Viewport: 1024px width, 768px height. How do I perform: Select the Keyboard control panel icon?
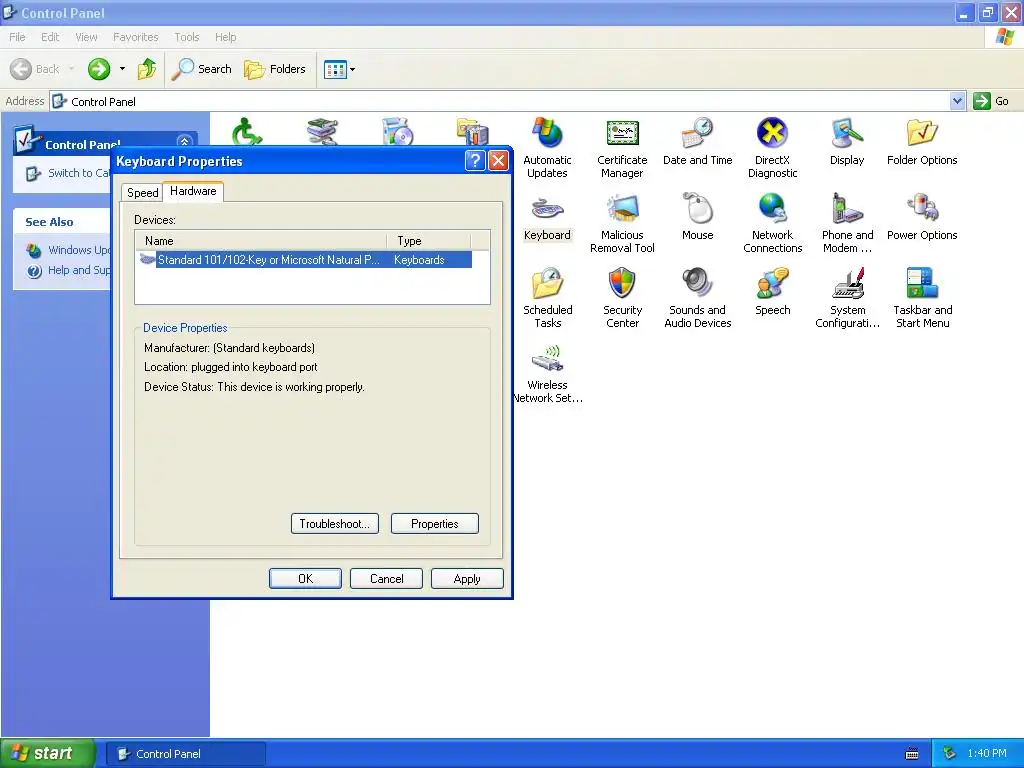point(547,217)
